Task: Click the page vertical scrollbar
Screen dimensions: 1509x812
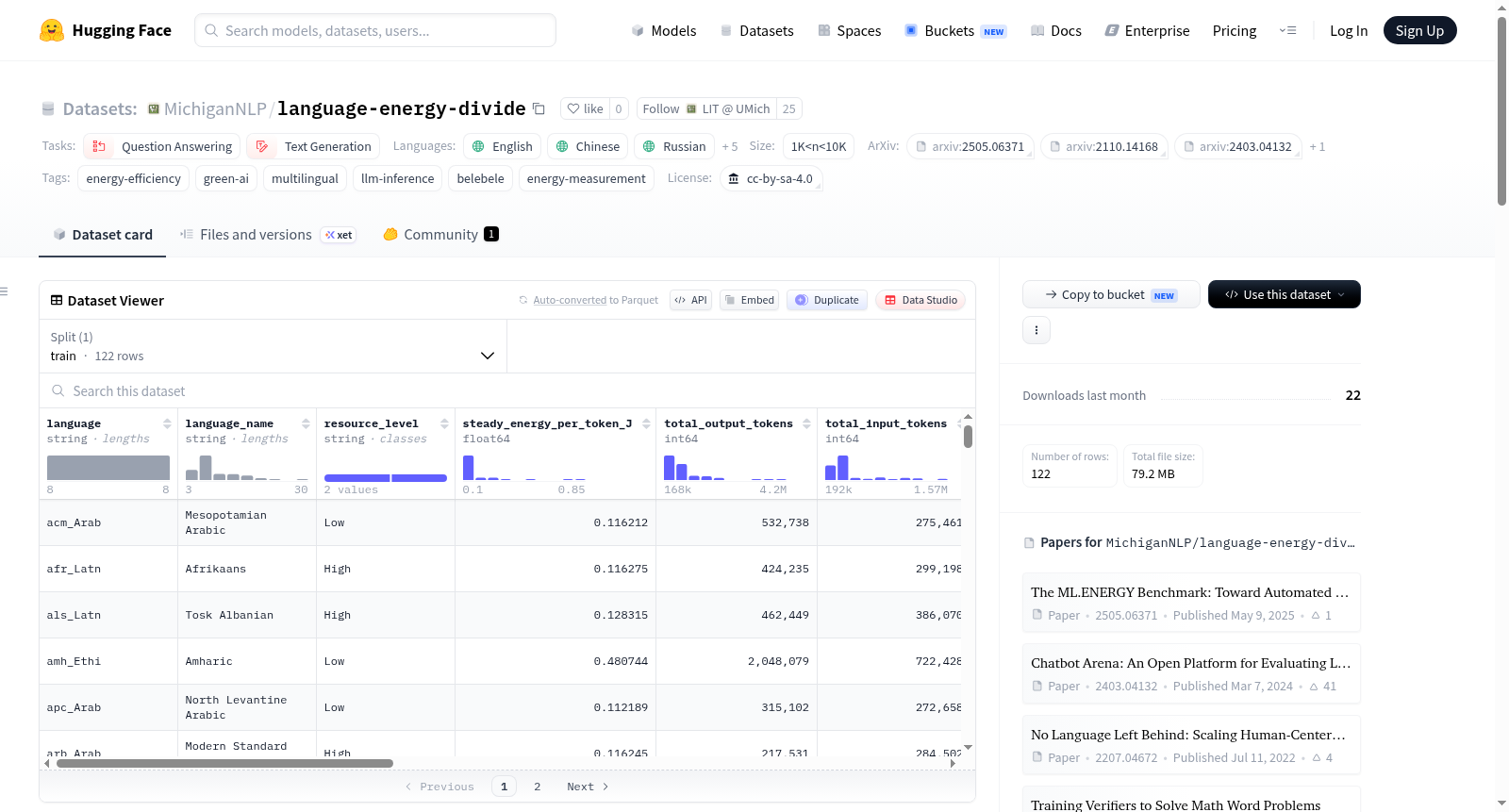Action: [1502, 111]
